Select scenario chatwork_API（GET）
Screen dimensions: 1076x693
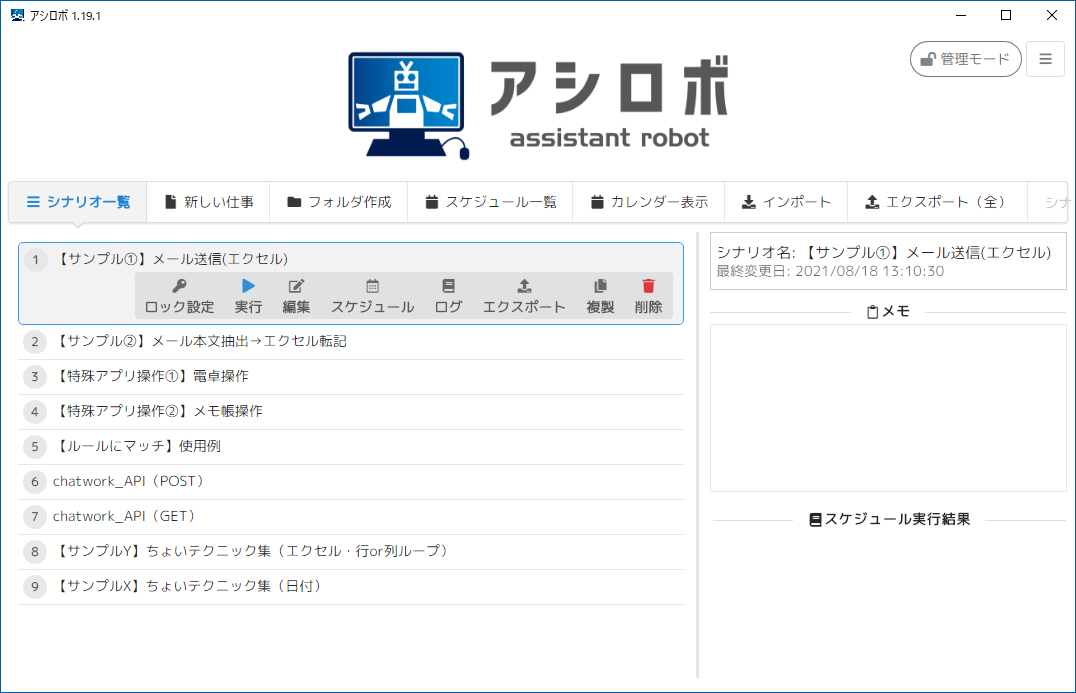pos(351,517)
